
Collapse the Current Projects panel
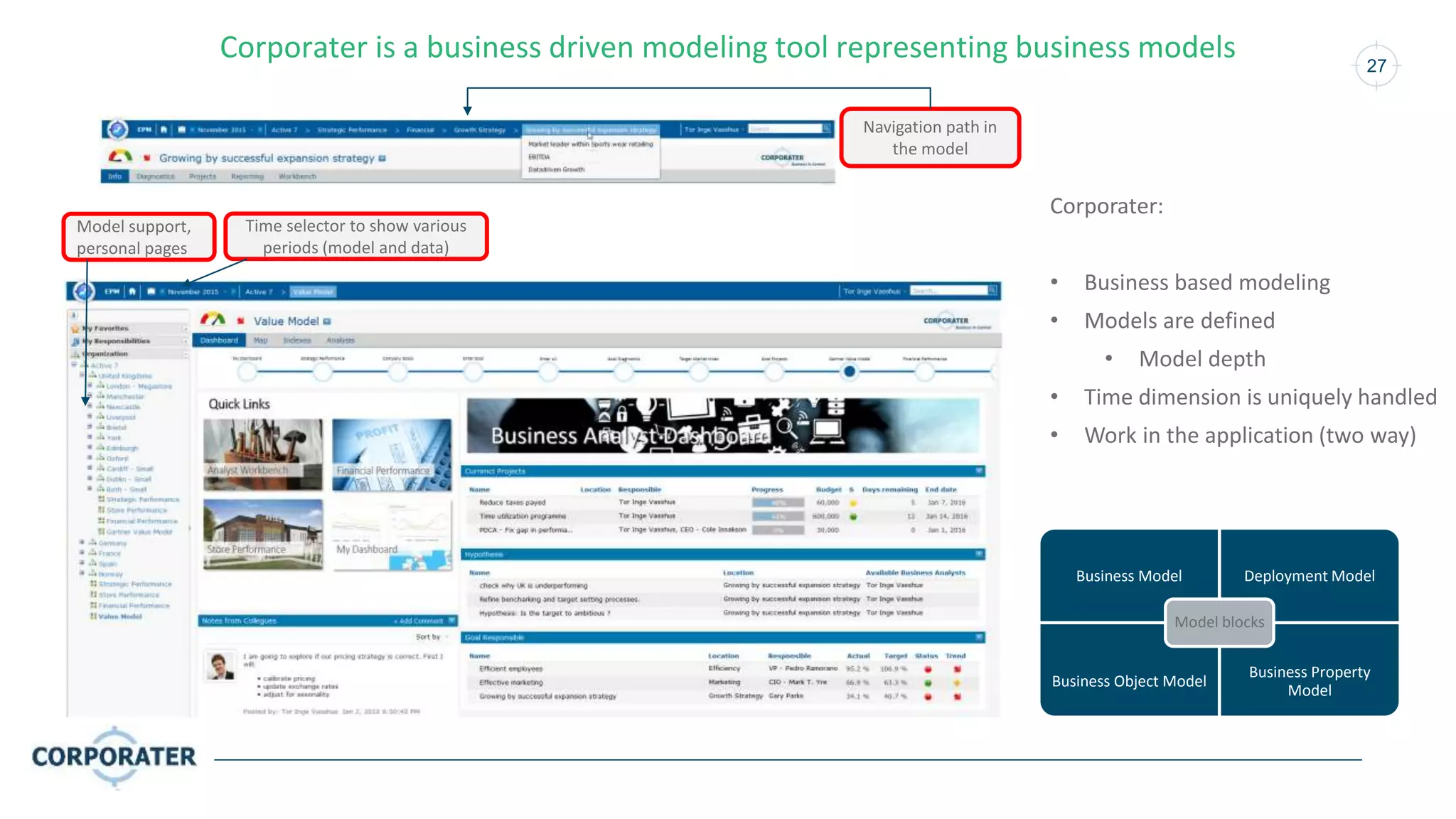coord(979,471)
